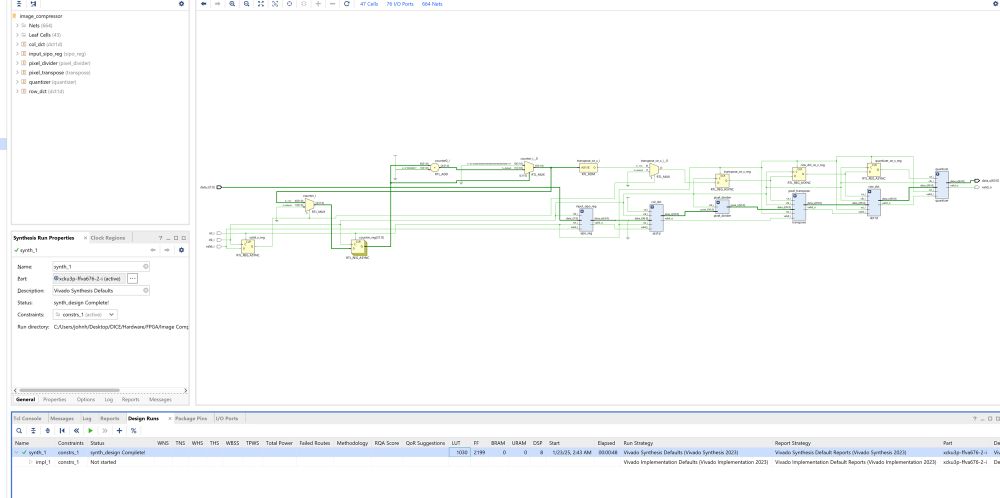Click the LUT value 1030 cell

(x=459, y=452)
